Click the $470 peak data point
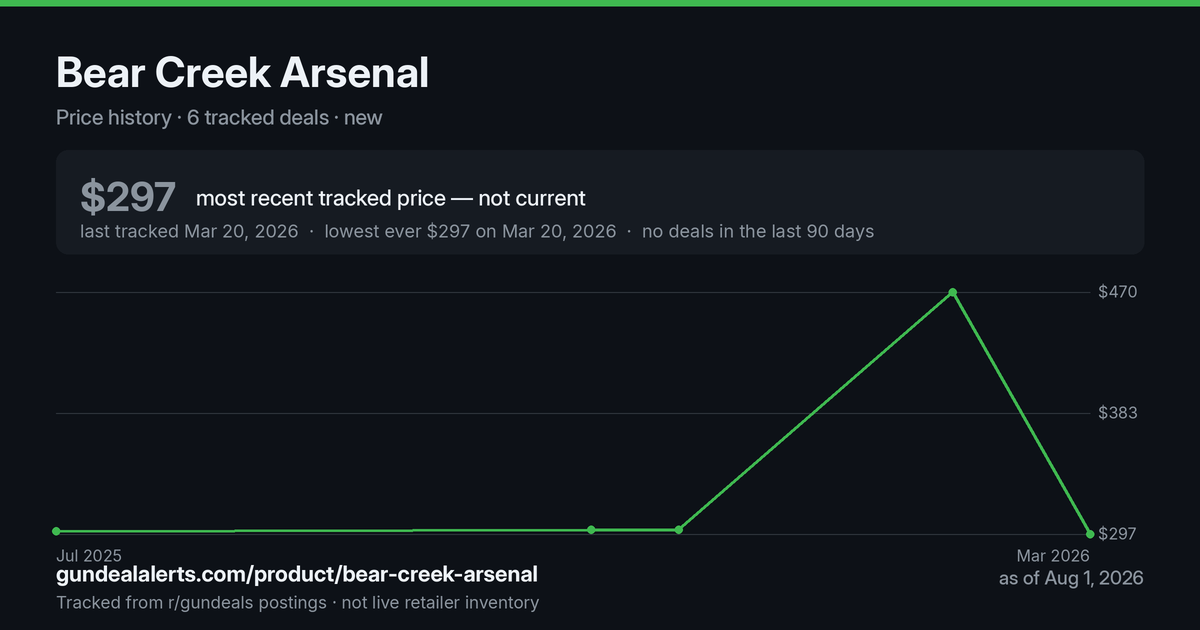The image size is (1200, 630). click(953, 292)
